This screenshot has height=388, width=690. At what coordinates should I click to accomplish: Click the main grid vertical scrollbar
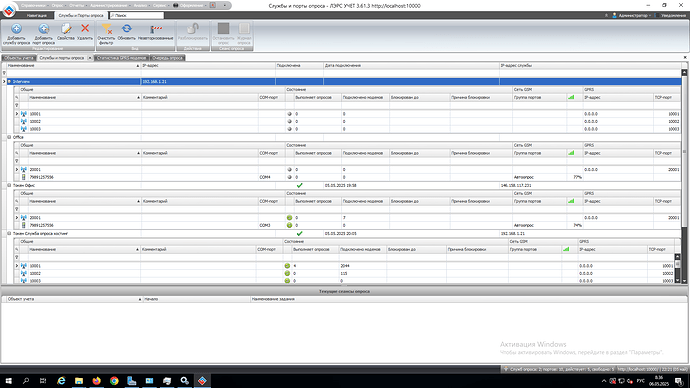click(x=684, y=176)
